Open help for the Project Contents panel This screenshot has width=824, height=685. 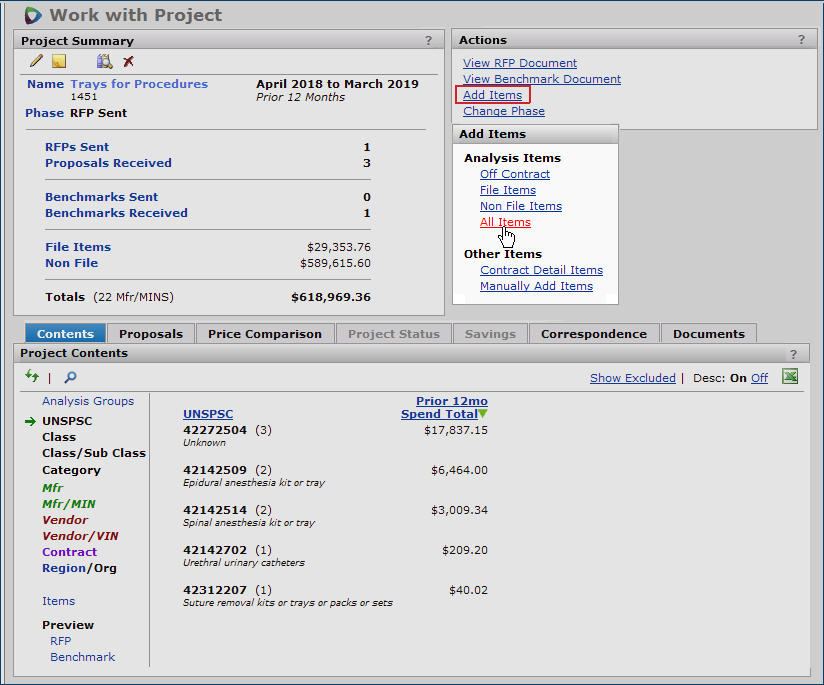(793, 354)
